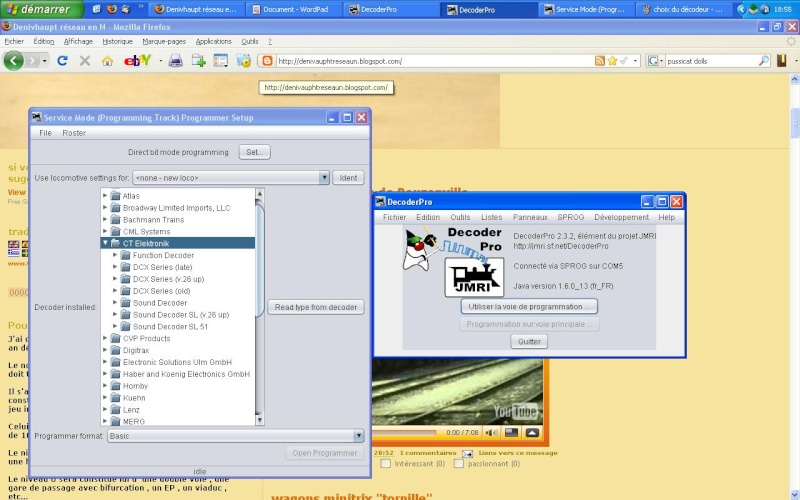Mute the YouTube video volume
The height and width of the screenshot is (500, 800).
pos(491,433)
